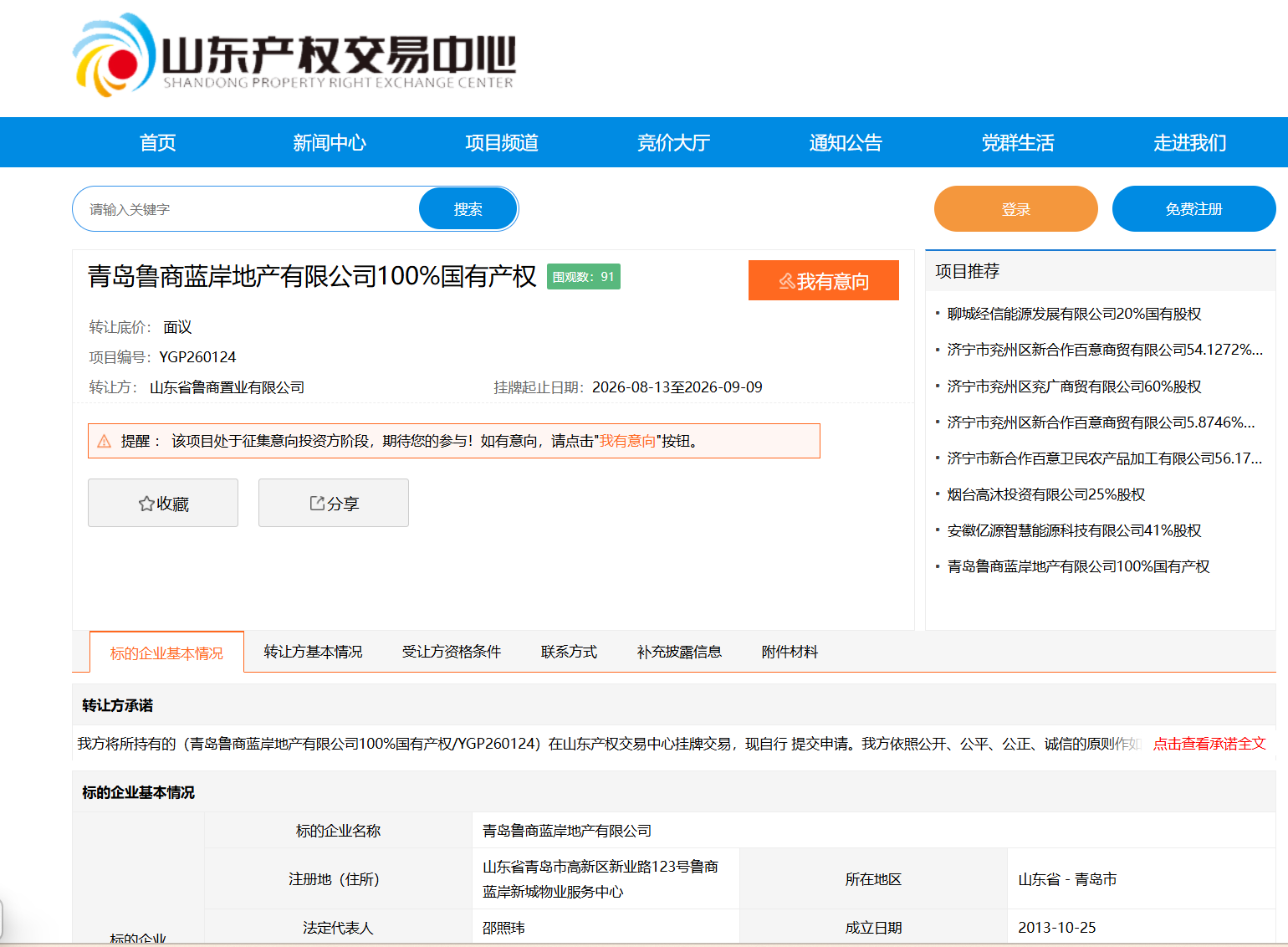Click the Shandong Property Right Exchange Center logo
This screenshot has height=947, width=1288.
[x=294, y=55]
